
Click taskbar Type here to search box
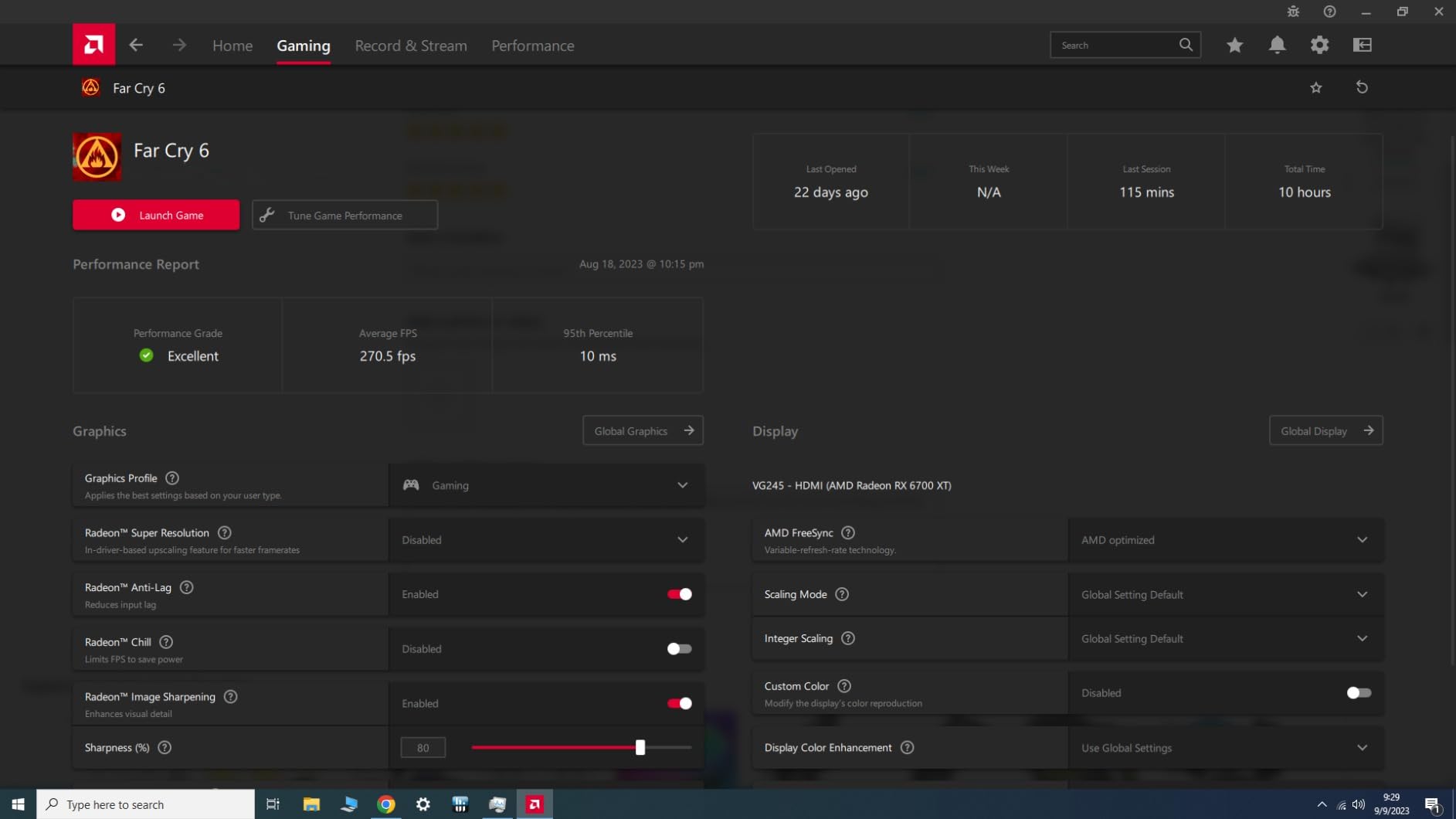tap(145, 804)
